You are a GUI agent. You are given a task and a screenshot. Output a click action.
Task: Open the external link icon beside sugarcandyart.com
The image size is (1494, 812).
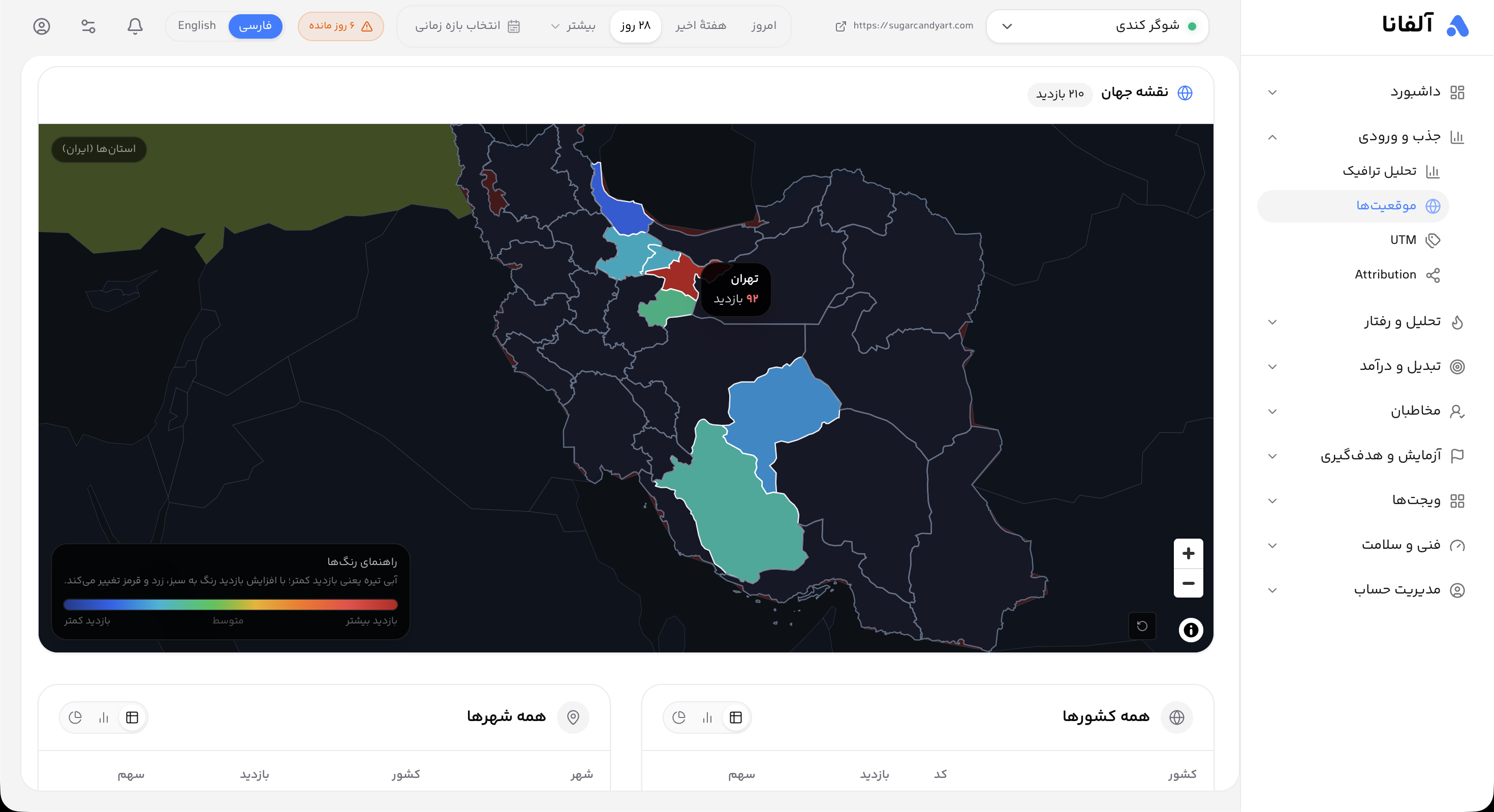pyautogui.click(x=841, y=26)
